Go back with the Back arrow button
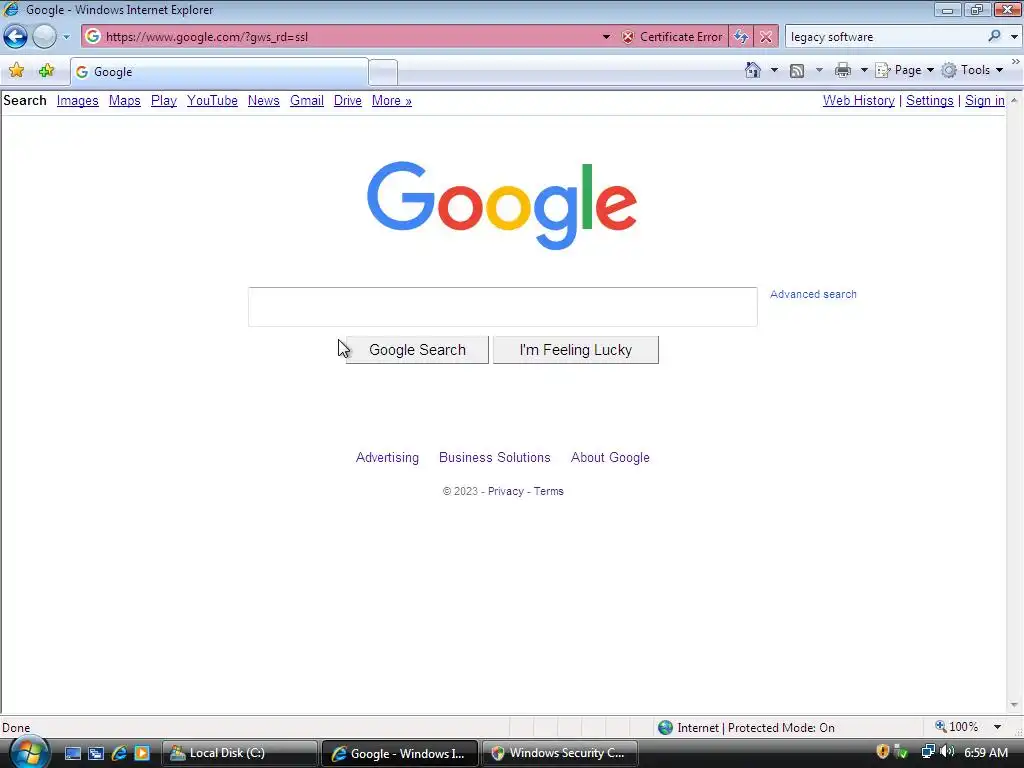 (x=16, y=37)
